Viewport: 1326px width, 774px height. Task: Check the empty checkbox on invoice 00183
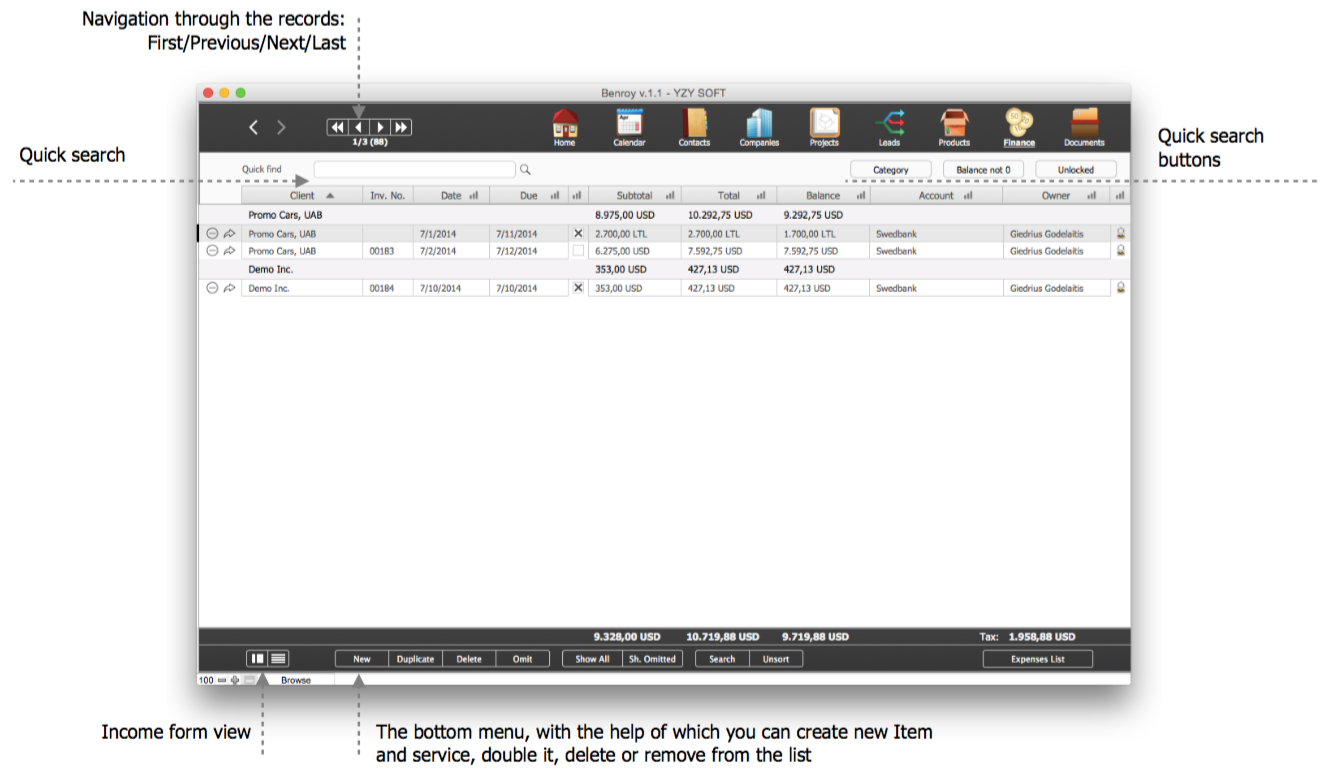pos(578,251)
